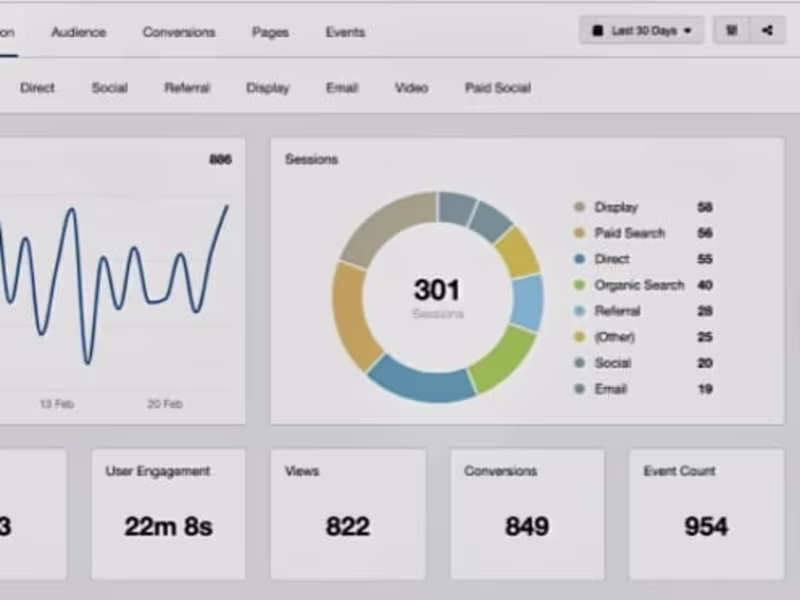Select the Email channel filter
The height and width of the screenshot is (600, 800).
point(342,88)
